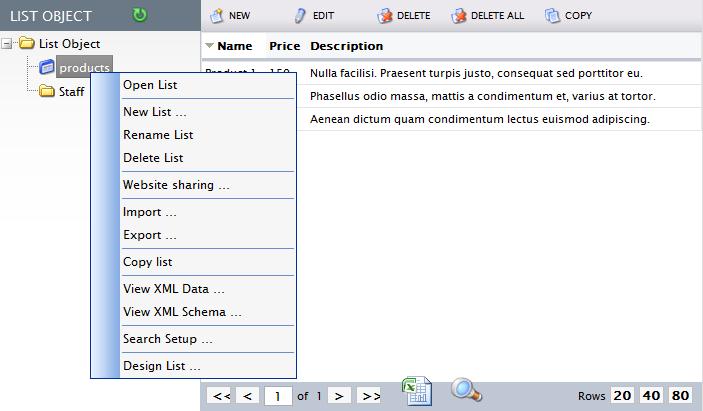Screen dimensions: 703x411
Task: Click the New record toolbar button
Action: 230,15
